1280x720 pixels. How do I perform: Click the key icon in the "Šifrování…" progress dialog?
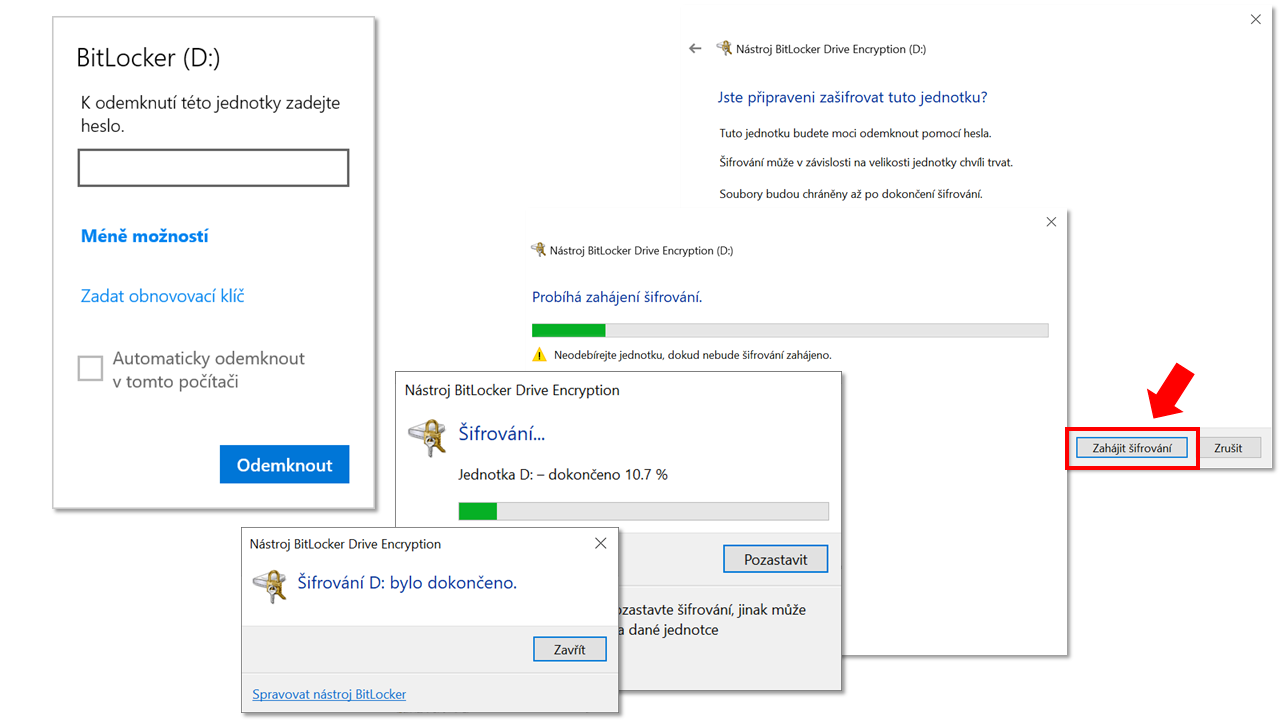[428, 438]
